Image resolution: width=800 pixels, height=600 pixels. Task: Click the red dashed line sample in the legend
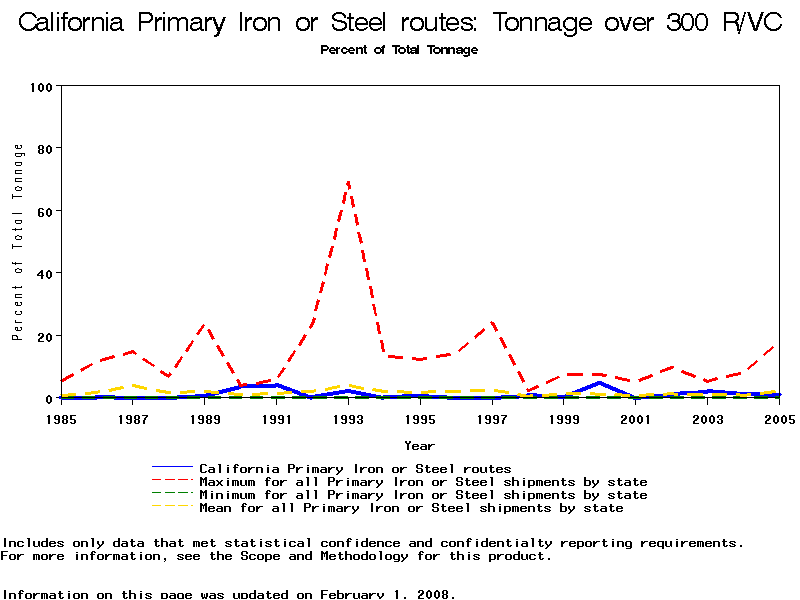[x=171, y=482]
